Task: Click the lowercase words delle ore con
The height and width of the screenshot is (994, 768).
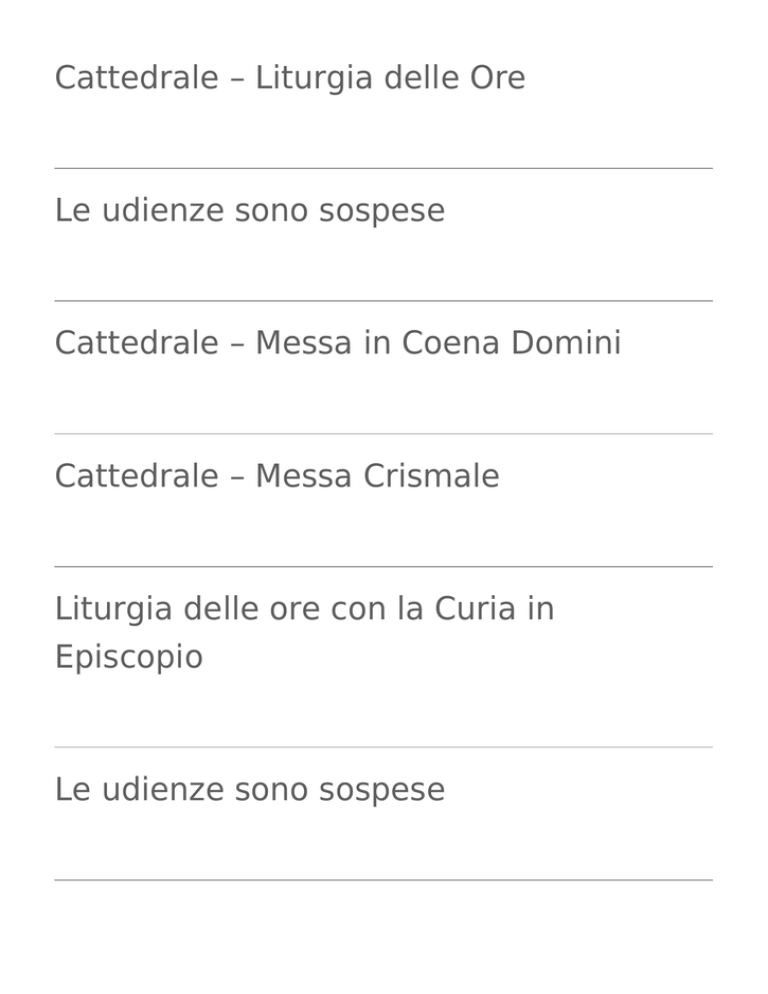Action: click(x=285, y=609)
